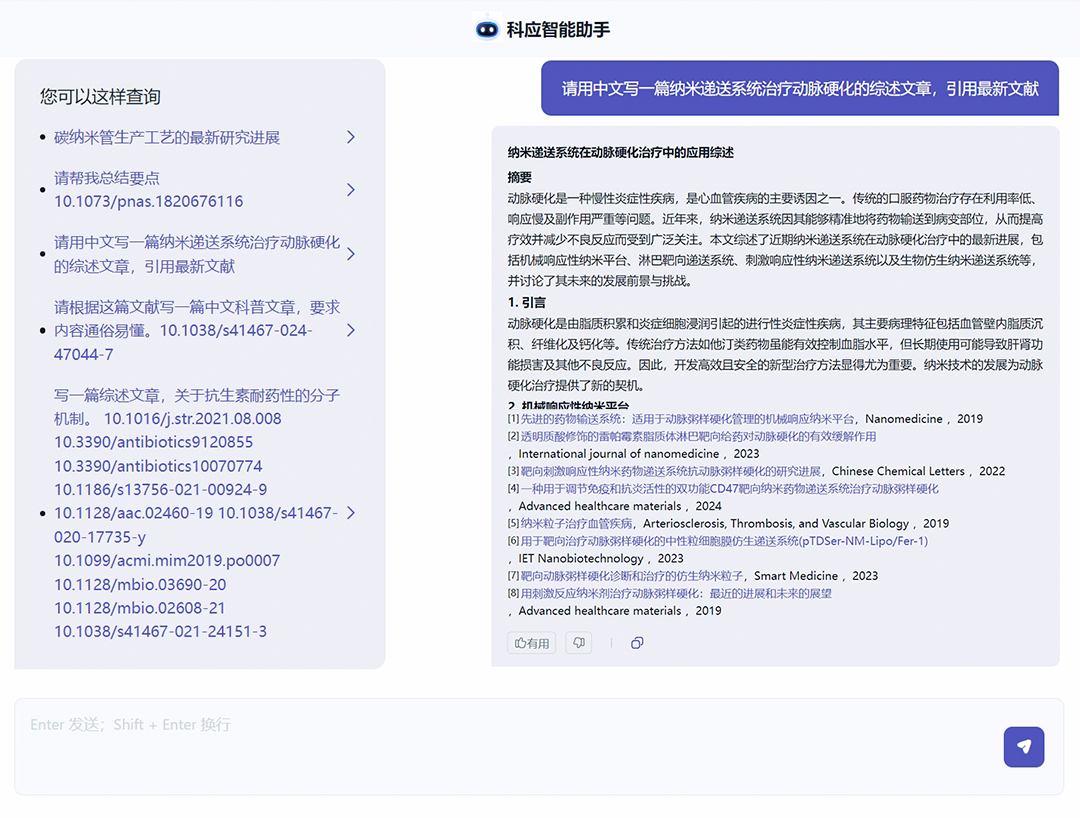Mark the answer as 有用 (helpful)
This screenshot has width=1080, height=818.
click(x=532, y=643)
